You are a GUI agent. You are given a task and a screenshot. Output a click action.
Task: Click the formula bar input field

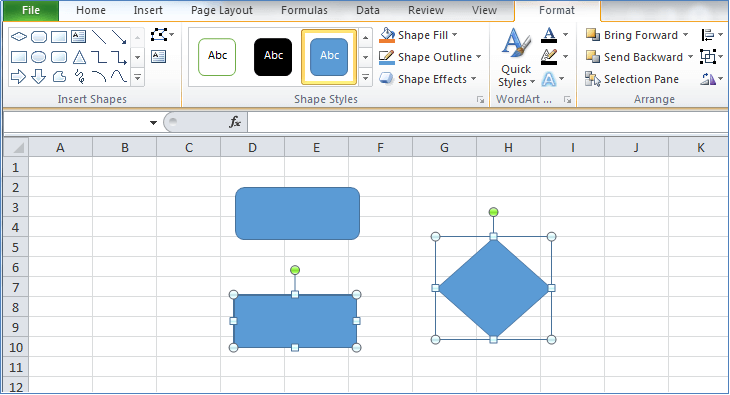pyautogui.click(x=487, y=122)
